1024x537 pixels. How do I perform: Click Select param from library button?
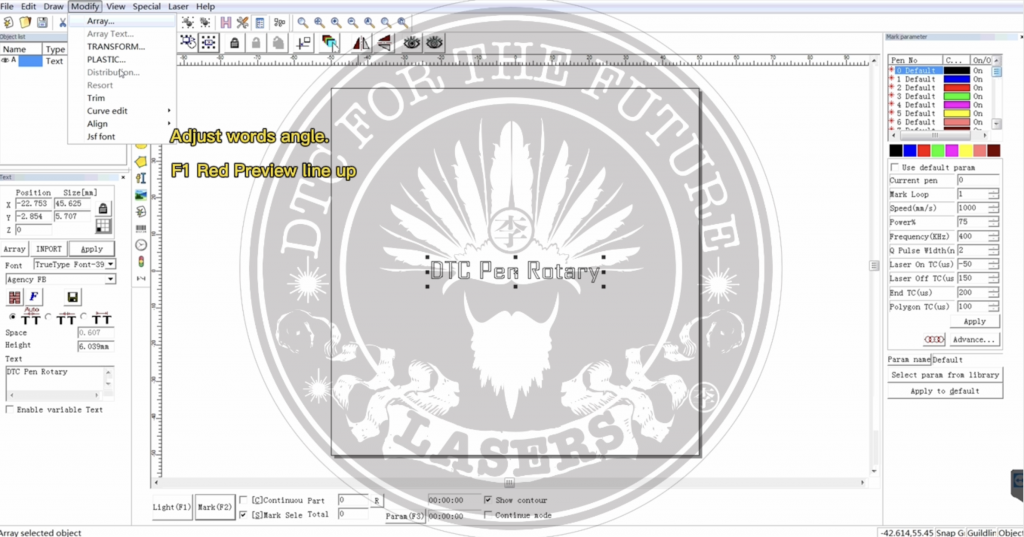pos(943,375)
